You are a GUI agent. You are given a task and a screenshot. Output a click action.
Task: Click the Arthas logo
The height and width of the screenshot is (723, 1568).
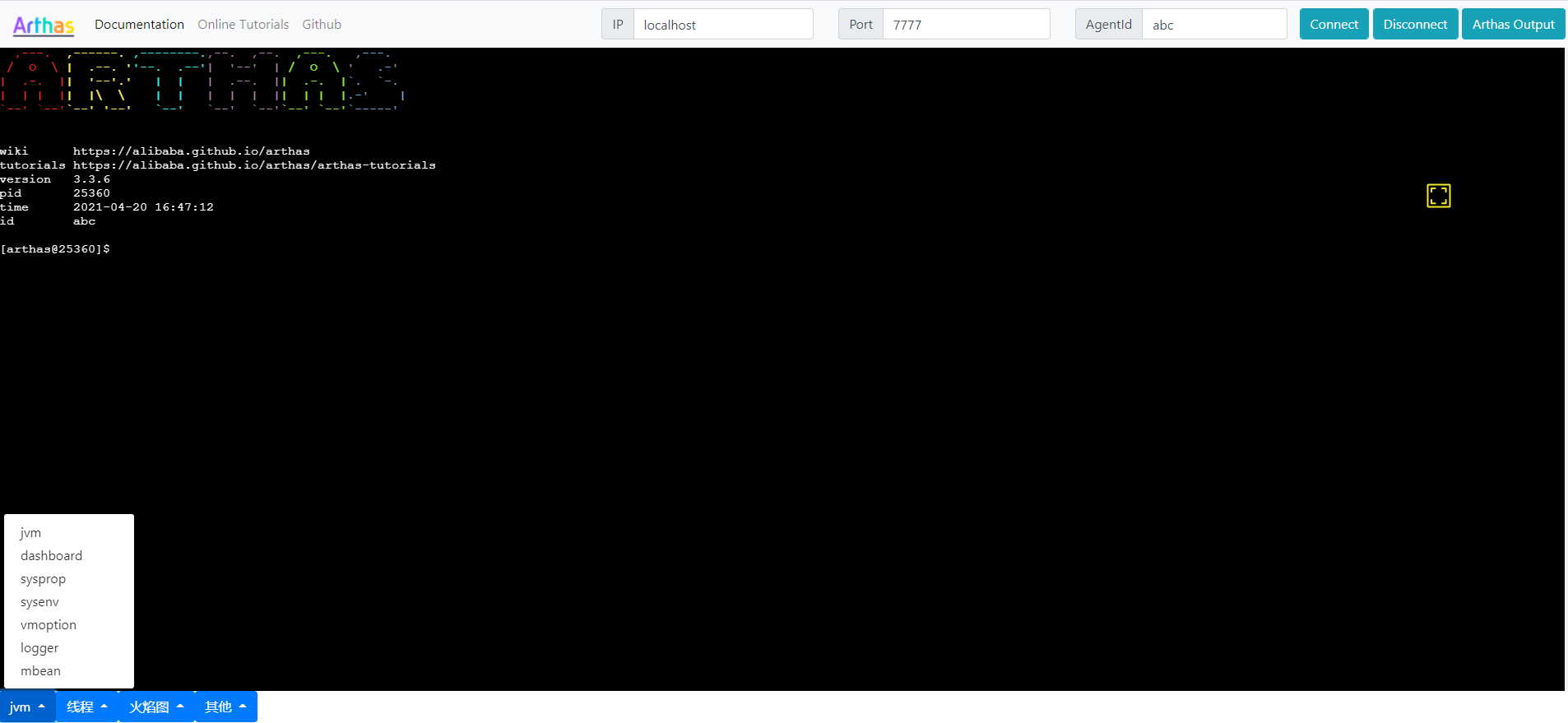(x=44, y=25)
